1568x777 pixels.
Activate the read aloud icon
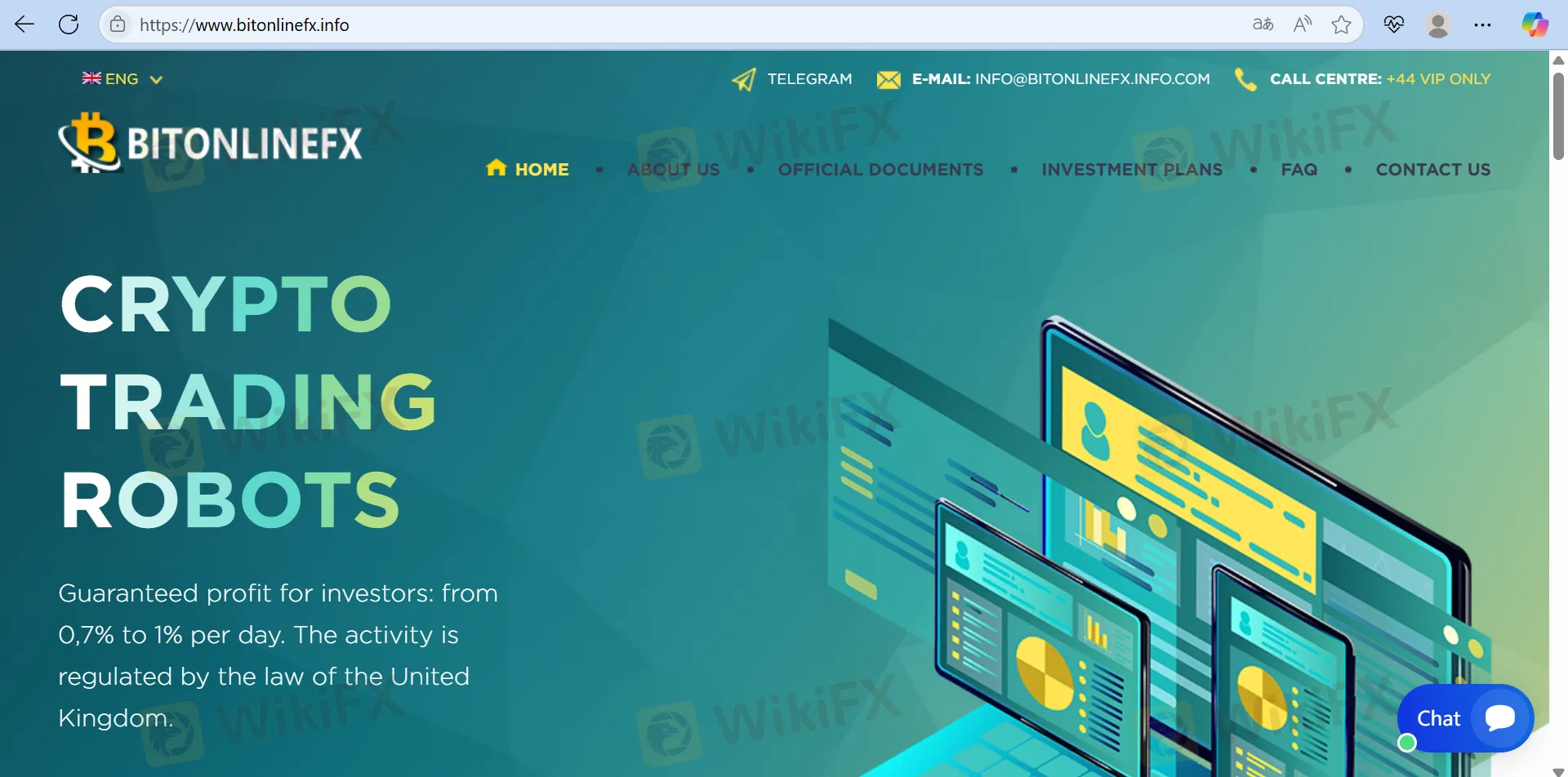tap(1303, 24)
